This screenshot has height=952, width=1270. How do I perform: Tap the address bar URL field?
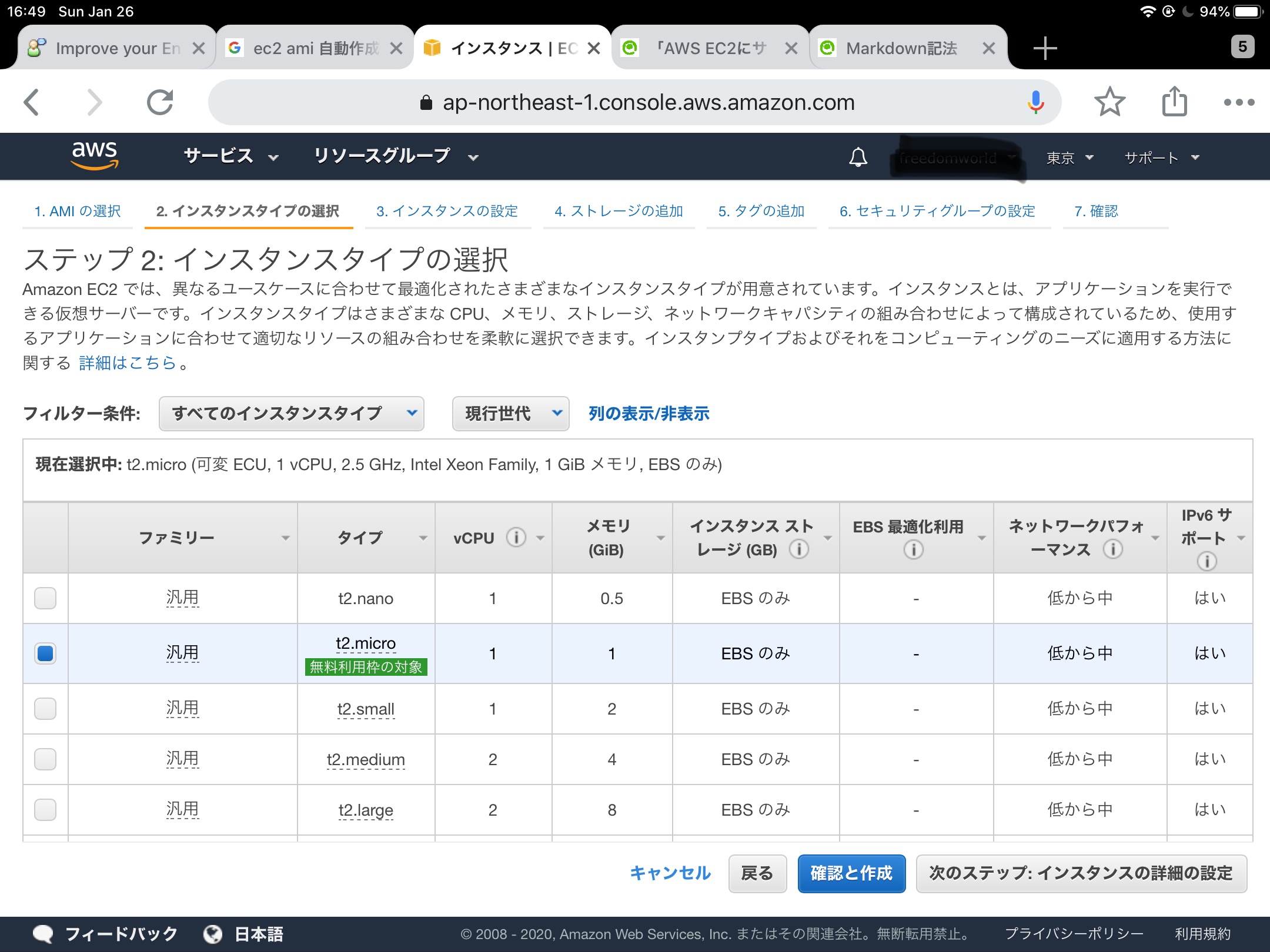pos(634,102)
